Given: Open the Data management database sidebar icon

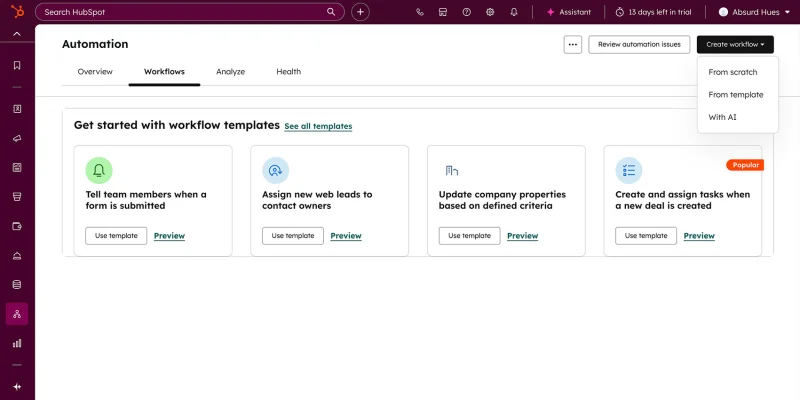Looking at the screenshot, I should click(17, 285).
